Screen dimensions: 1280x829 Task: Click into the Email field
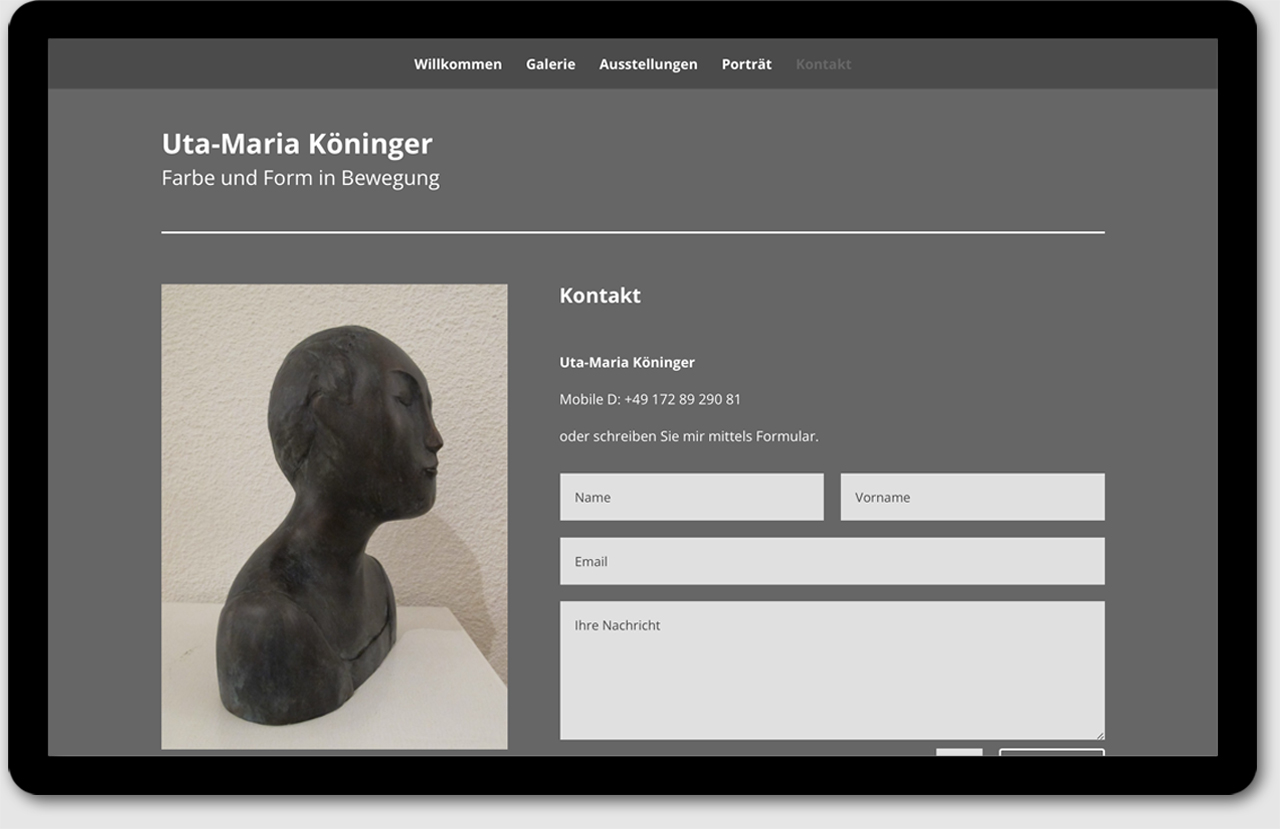pos(831,561)
